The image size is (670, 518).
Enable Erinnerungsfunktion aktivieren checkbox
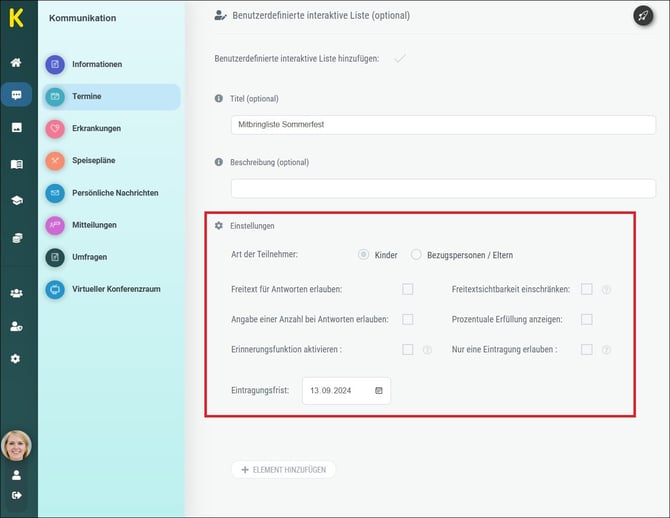tap(408, 350)
